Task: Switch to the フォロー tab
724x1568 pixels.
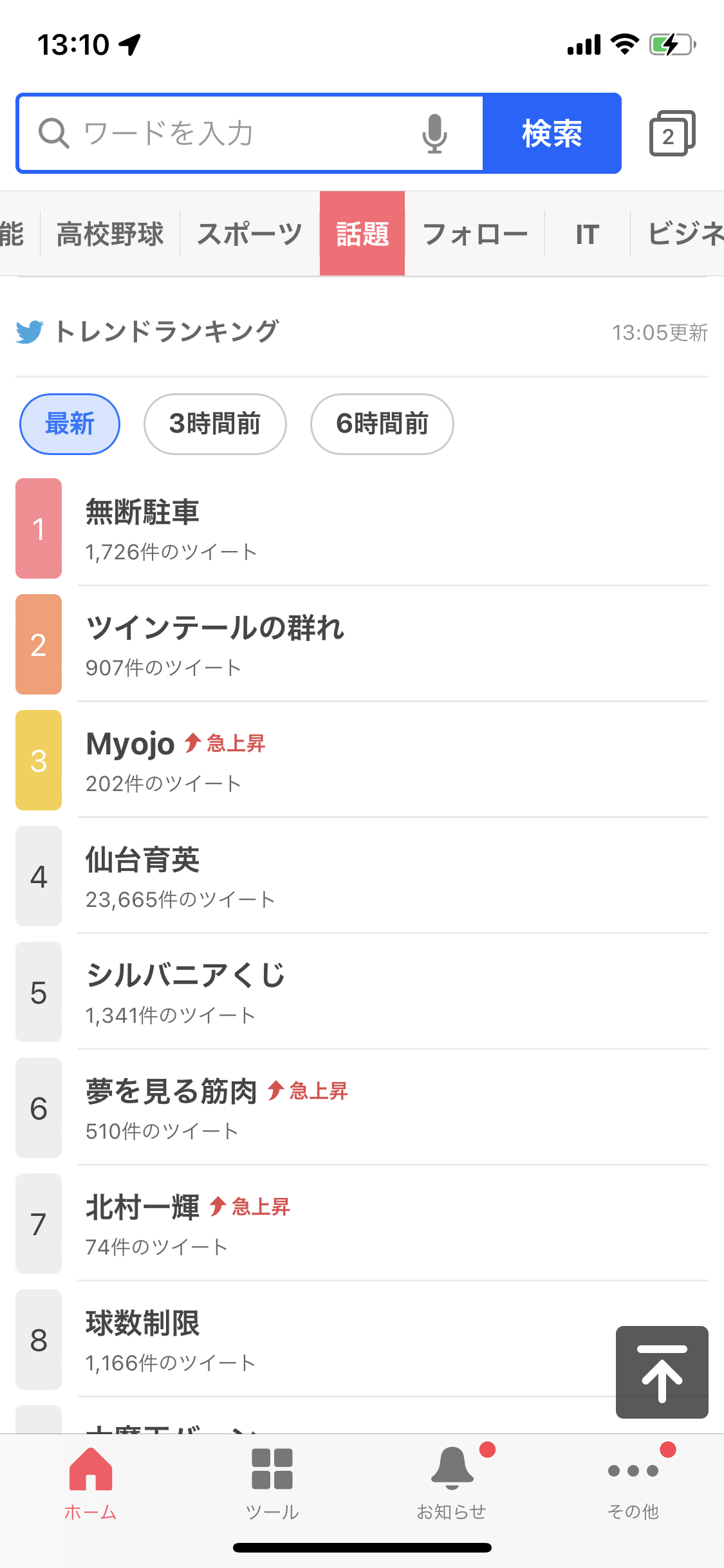Action: click(475, 234)
